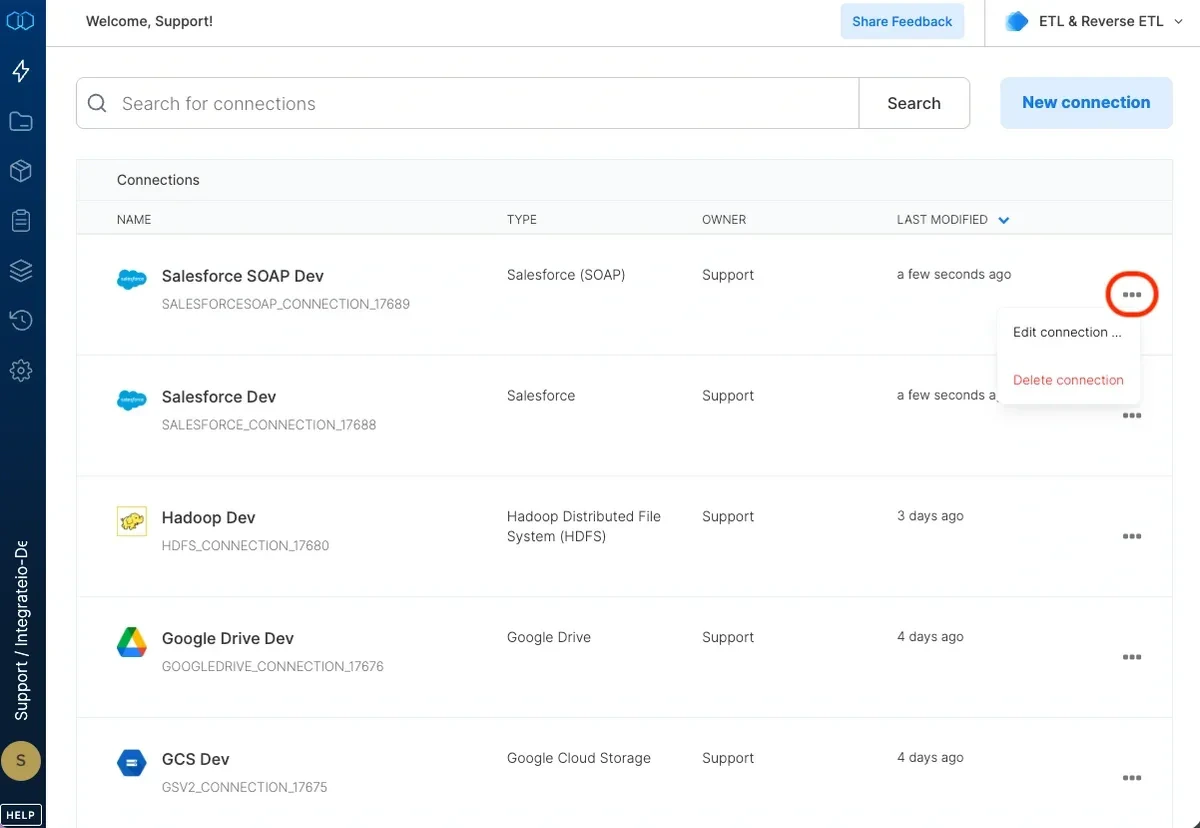The height and width of the screenshot is (828, 1200).
Task: Select Delete connection in the open menu
Action: [1067, 380]
